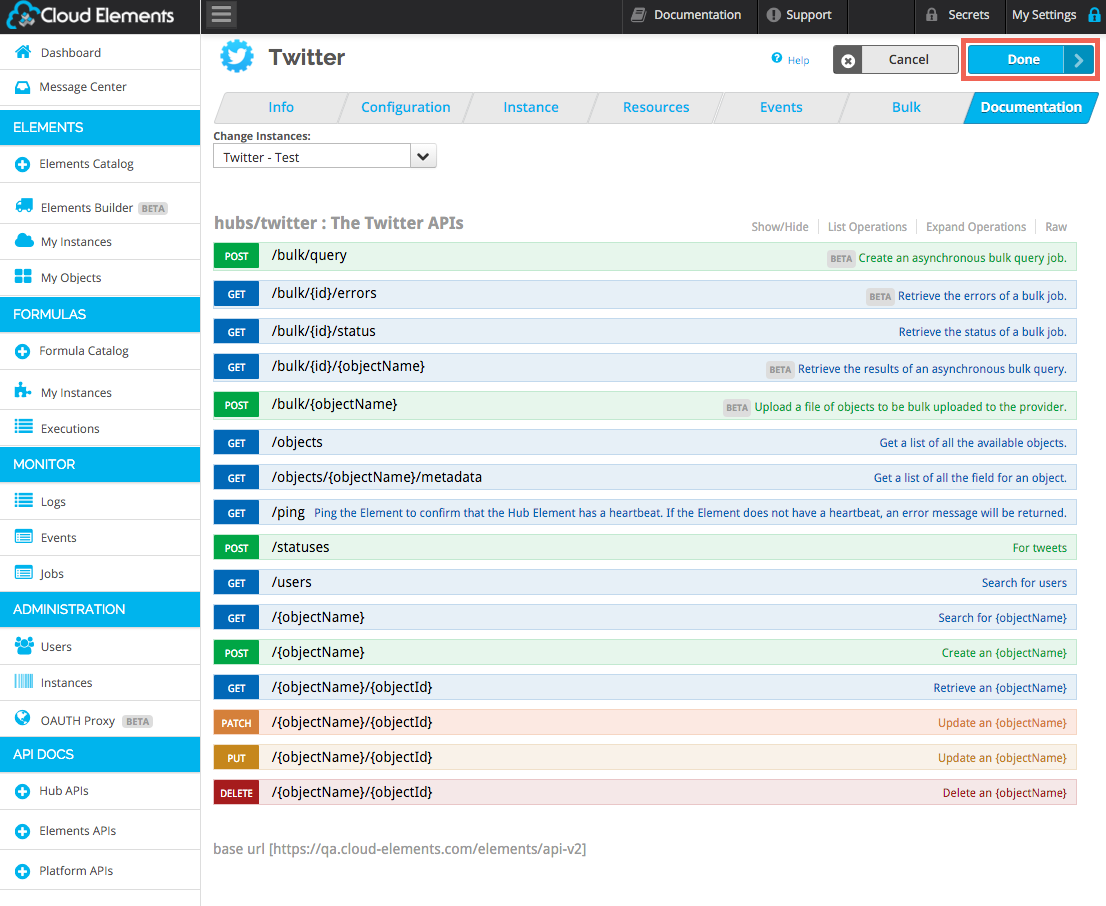Click the Documentation book icon in top bar

638,15
